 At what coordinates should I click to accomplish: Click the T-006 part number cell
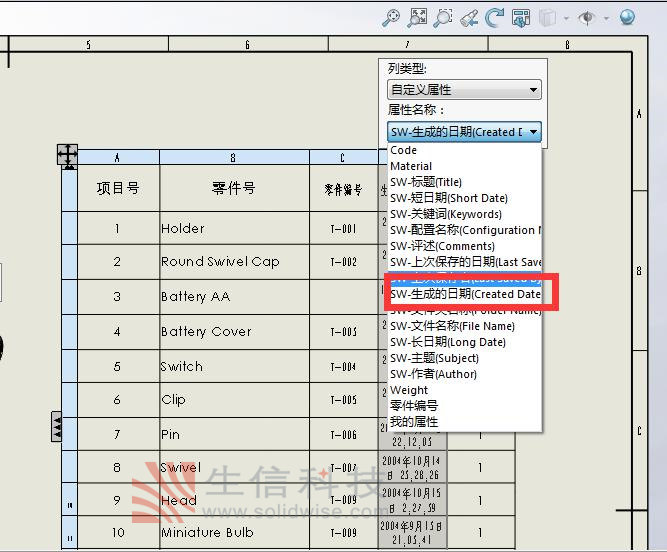point(344,435)
